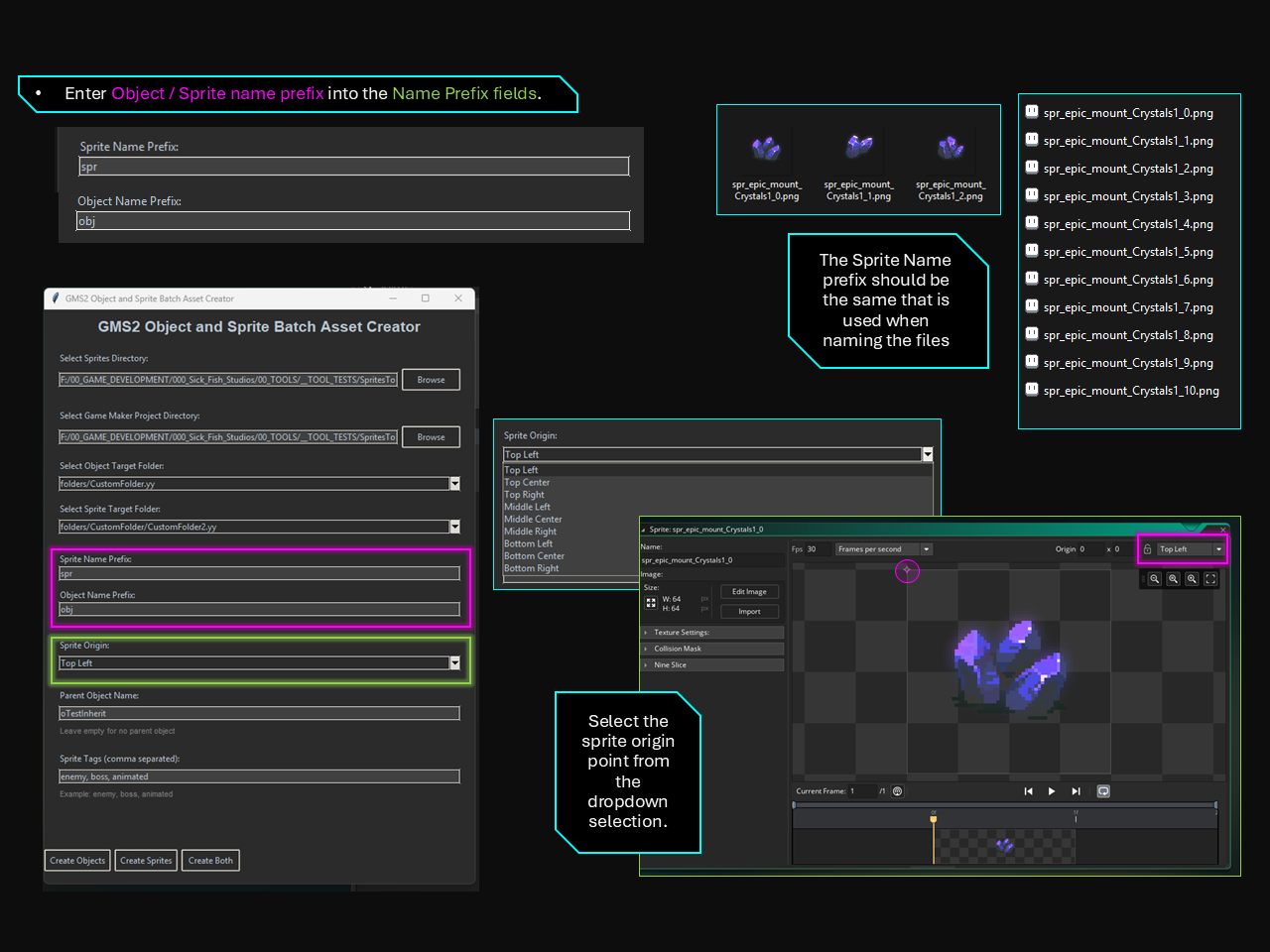Click the resize sprite icon beside W: 64
1270x952 pixels.
pyautogui.click(x=651, y=603)
